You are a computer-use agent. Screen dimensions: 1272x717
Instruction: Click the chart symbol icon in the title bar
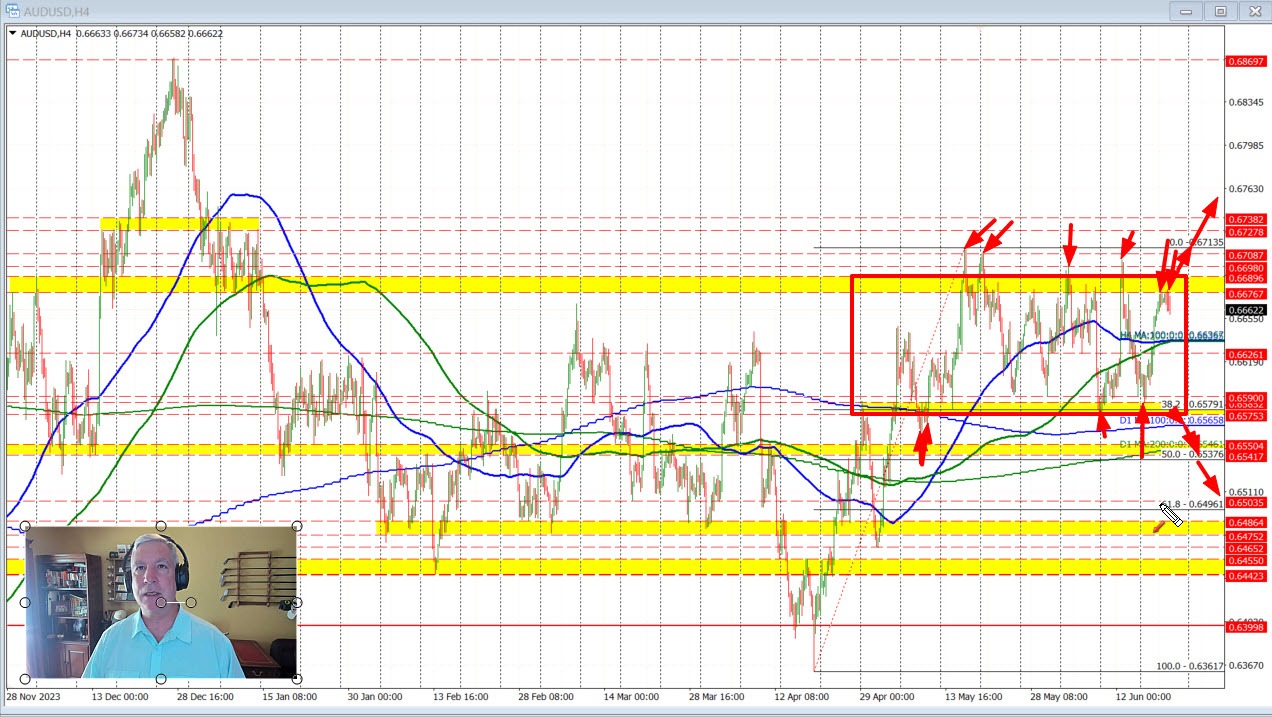(x=14, y=11)
